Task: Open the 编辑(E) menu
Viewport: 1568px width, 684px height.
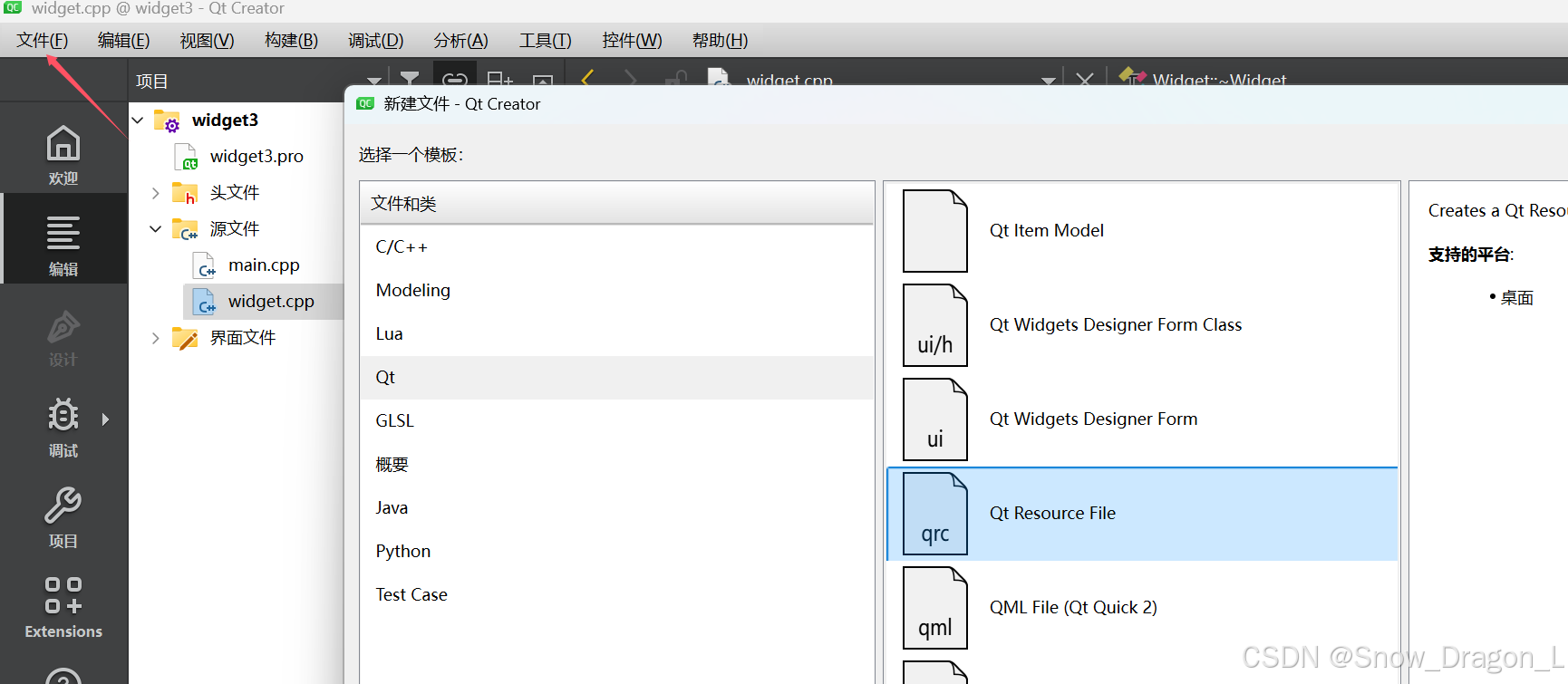Action: pos(123,41)
